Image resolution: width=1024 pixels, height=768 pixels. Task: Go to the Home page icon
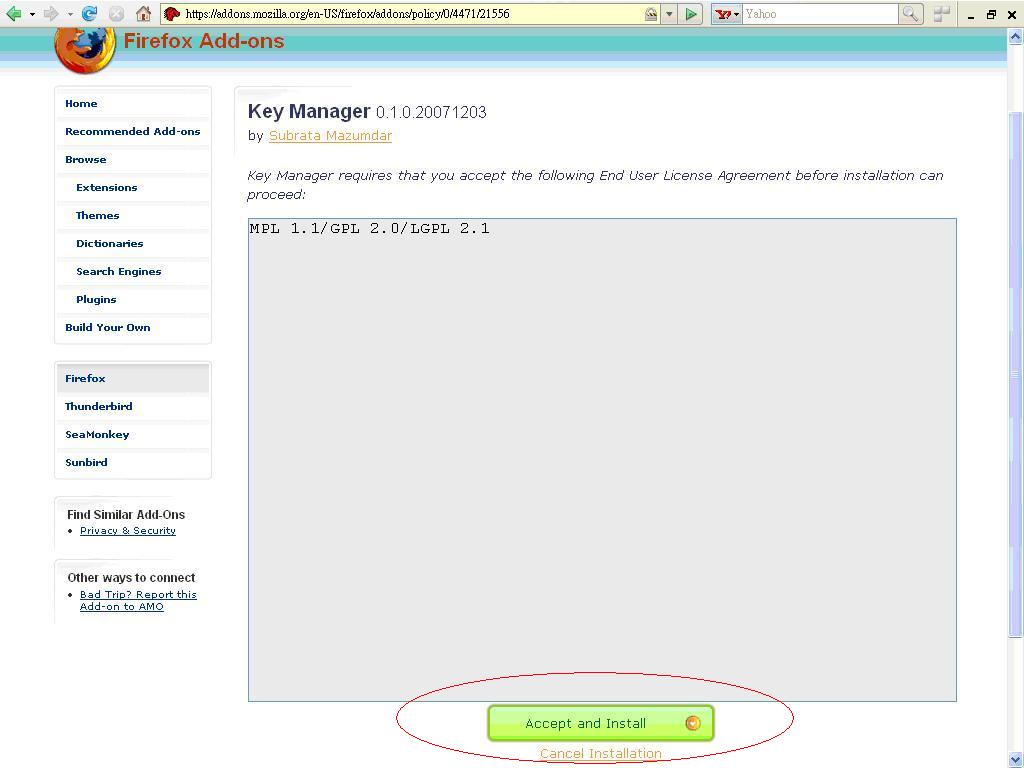point(144,14)
